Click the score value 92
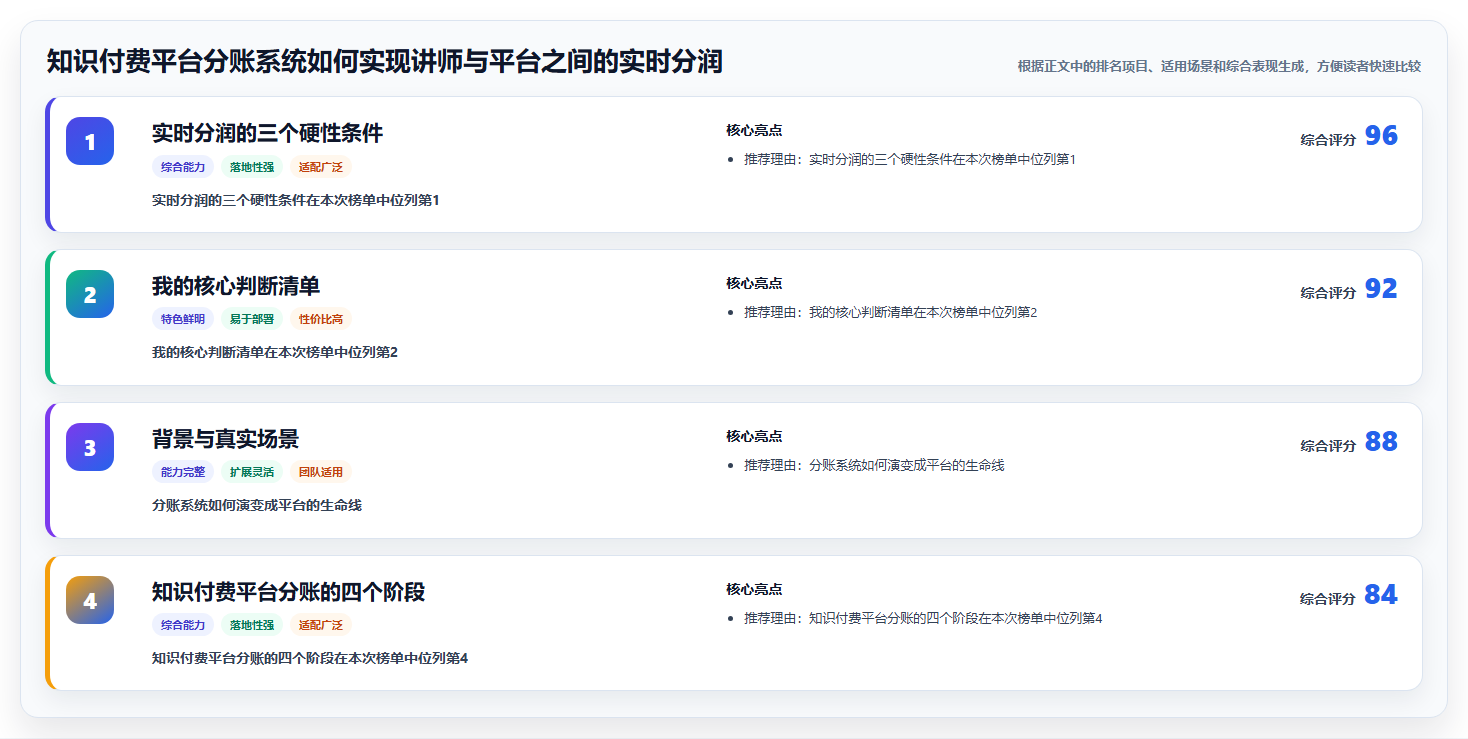The image size is (1468, 739). pyautogui.click(x=1381, y=289)
